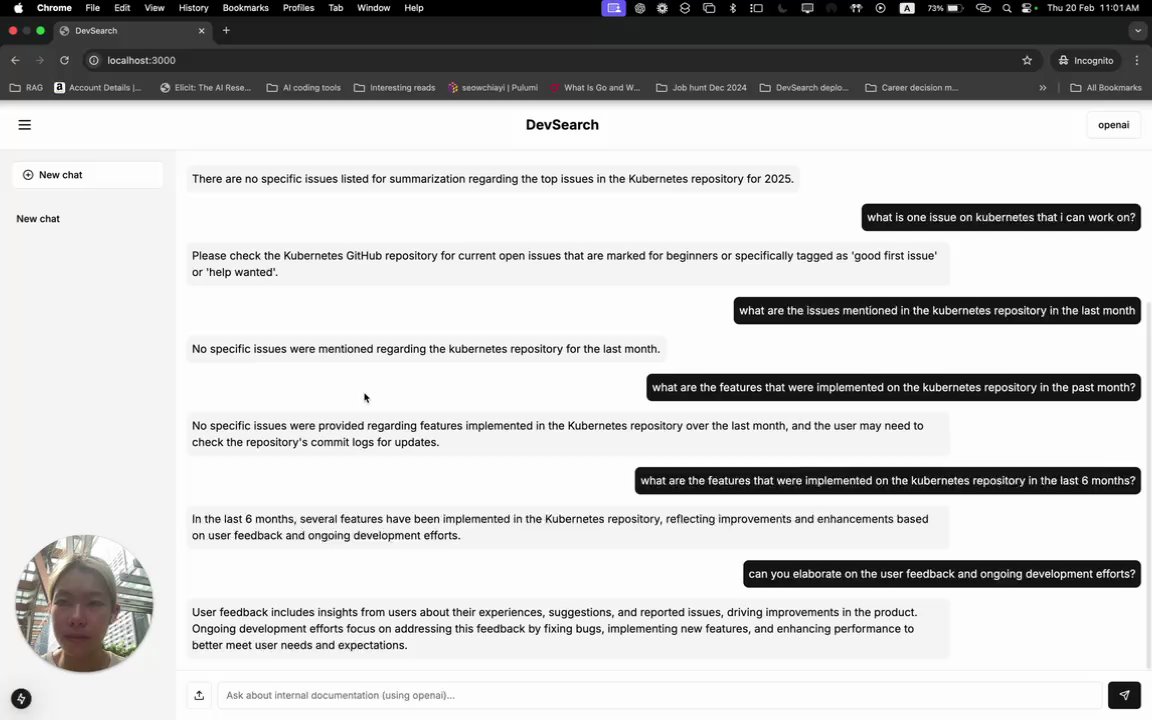Click the keyboard input source 'A' icon
Screen dimensions: 1152x720
[907, 8]
